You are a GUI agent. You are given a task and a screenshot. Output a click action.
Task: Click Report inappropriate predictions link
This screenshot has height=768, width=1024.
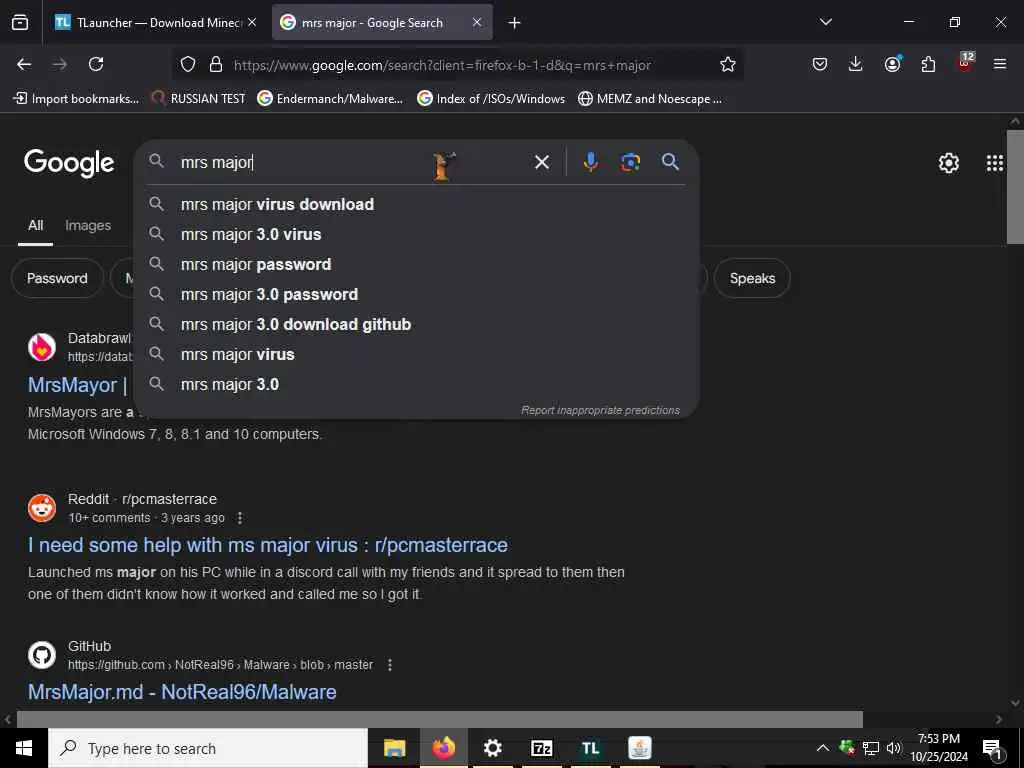tap(600, 410)
